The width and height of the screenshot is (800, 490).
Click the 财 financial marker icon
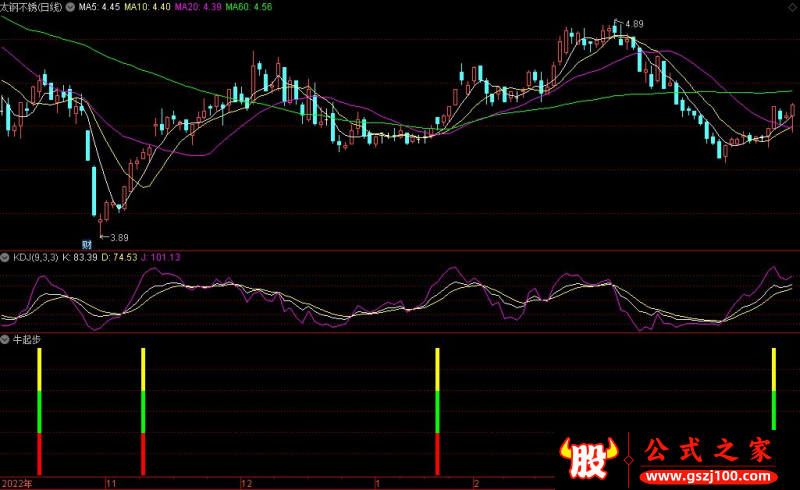pyautogui.click(x=87, y=243)
